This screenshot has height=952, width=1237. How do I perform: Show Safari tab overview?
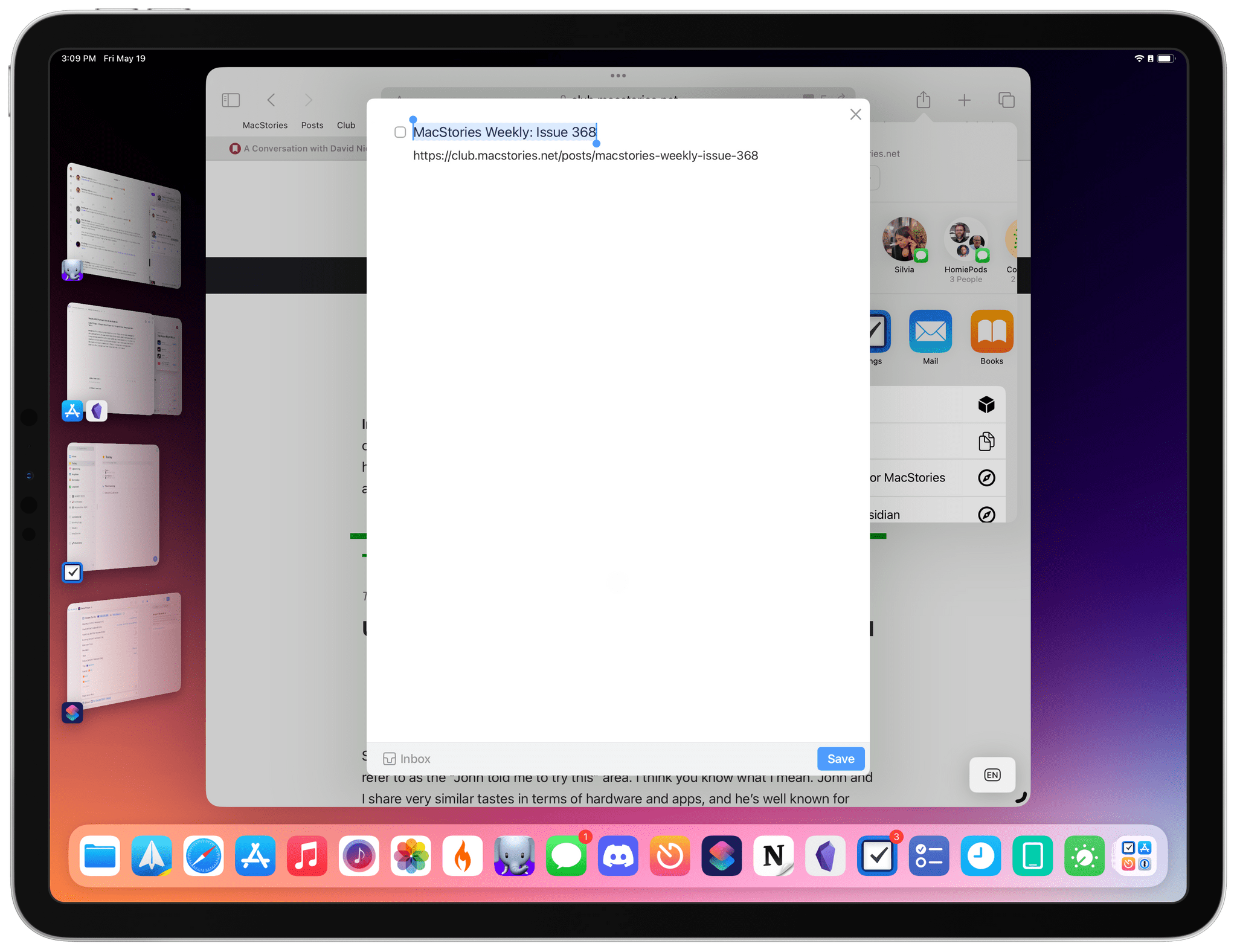[x=1006, y=100]
